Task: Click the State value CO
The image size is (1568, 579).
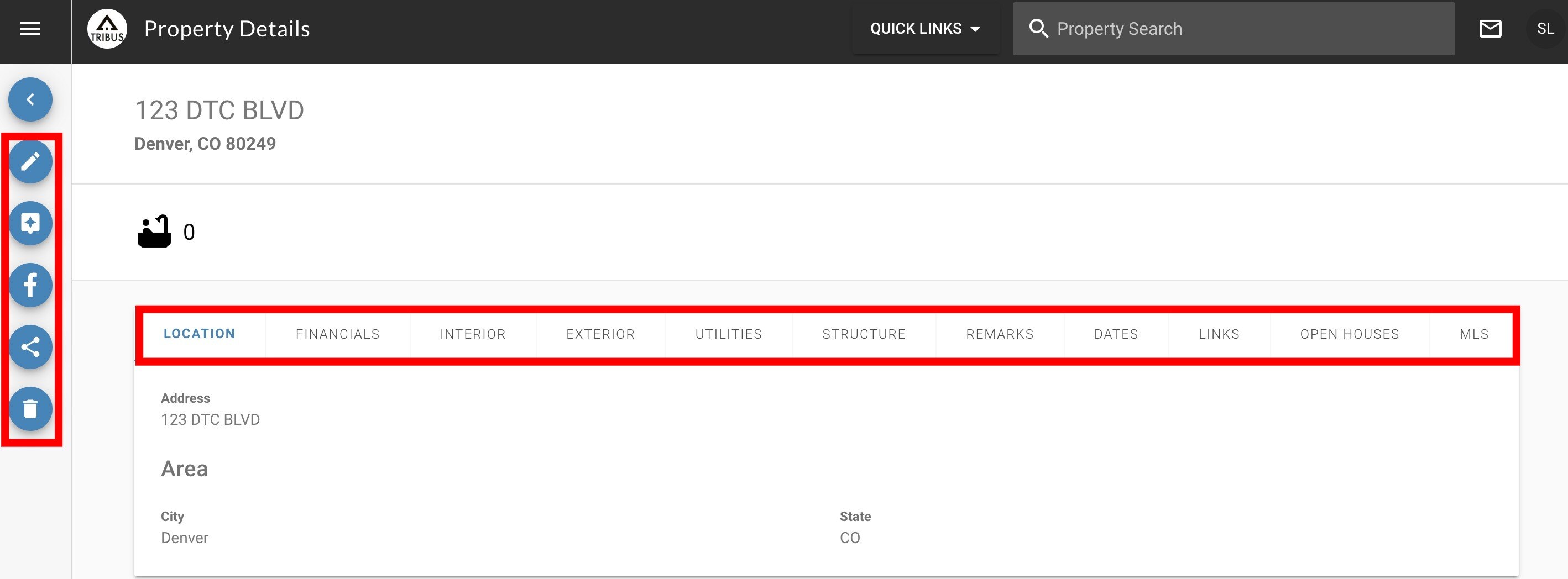Action: click(850, 538)
